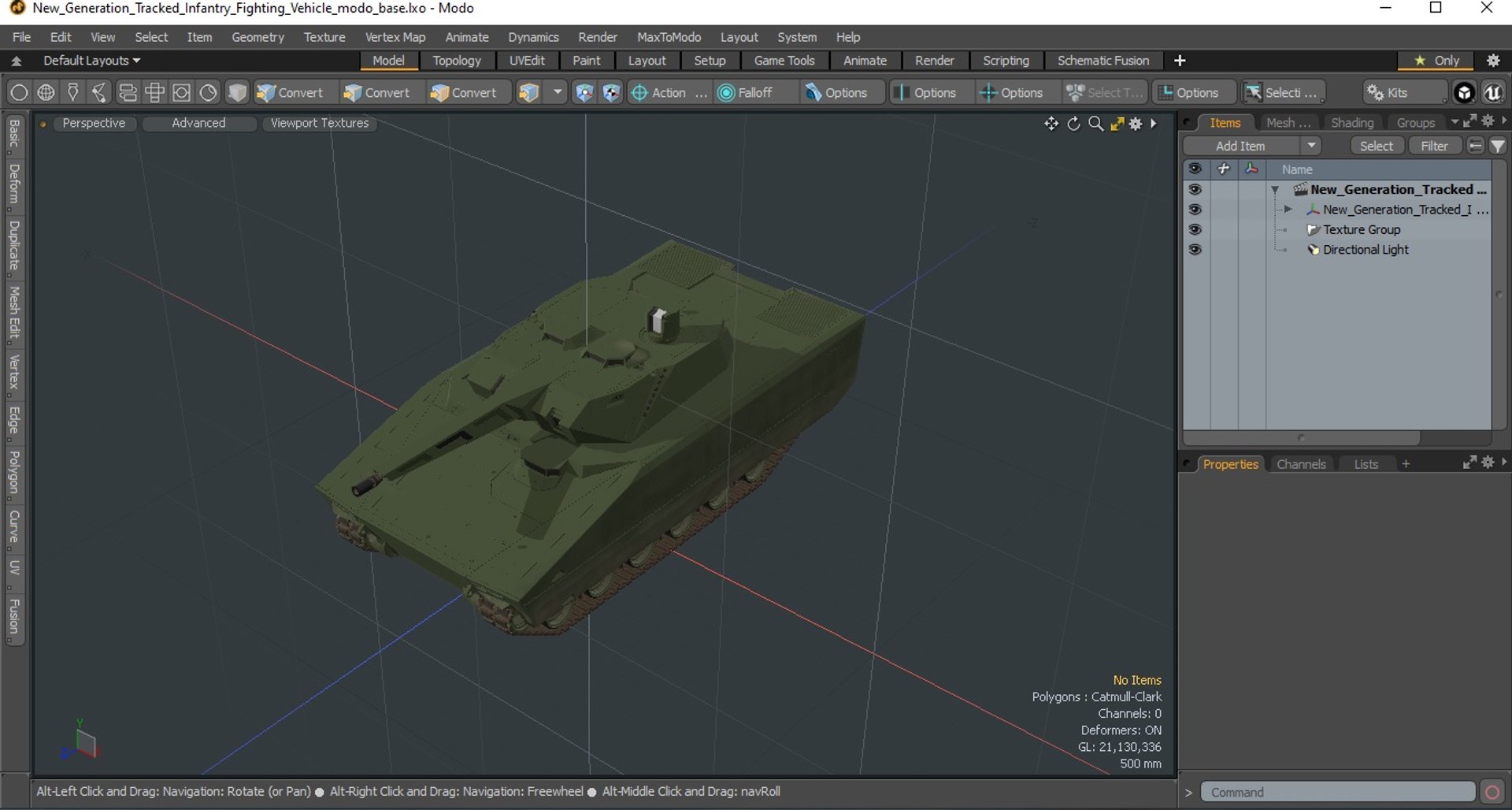Click the Unity cube icon in toolbar
Viewport: 1512px width, 810px height.
click(1464, 92)
